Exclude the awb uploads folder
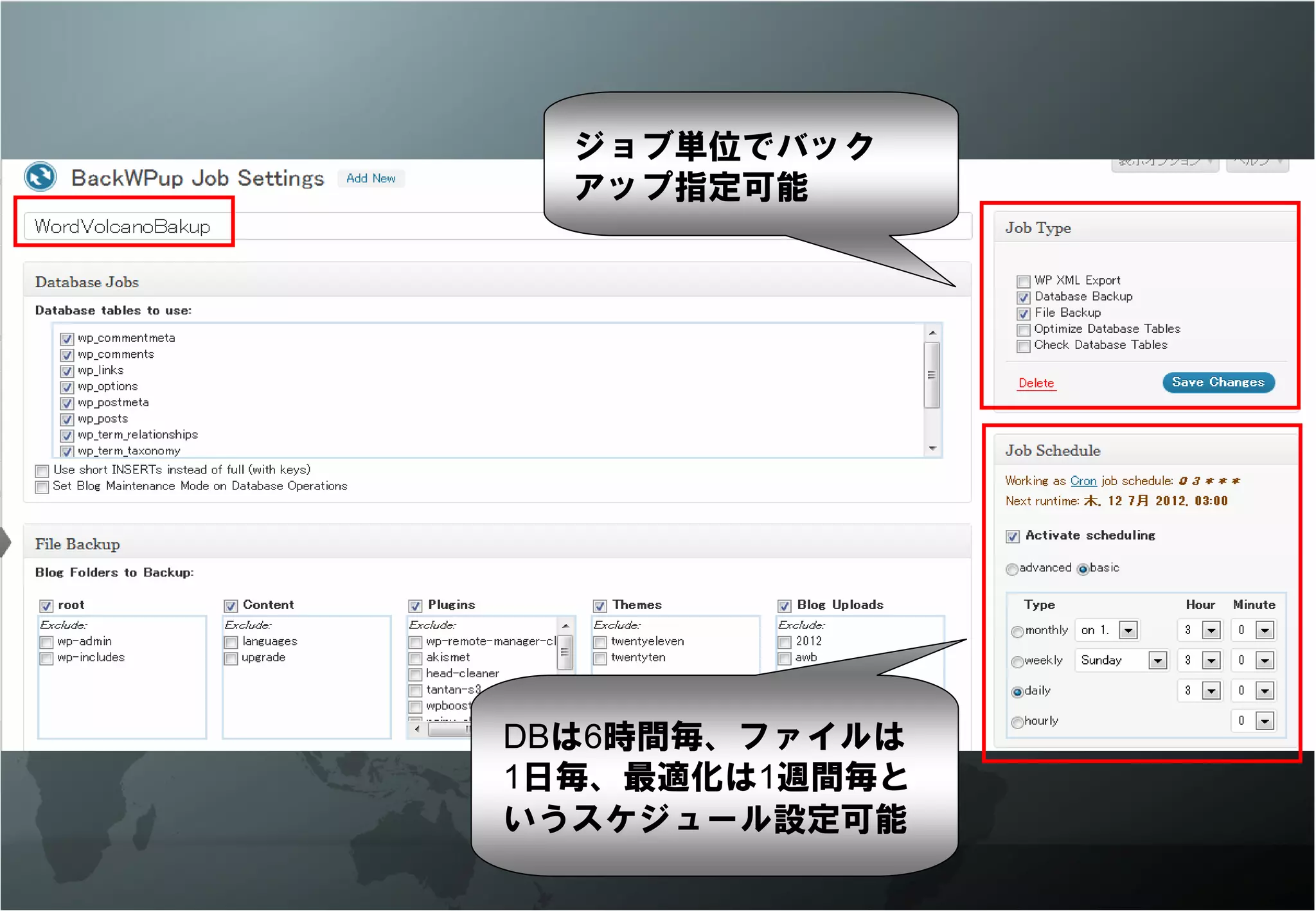1316x911 pixels. [x=785, y=658]
